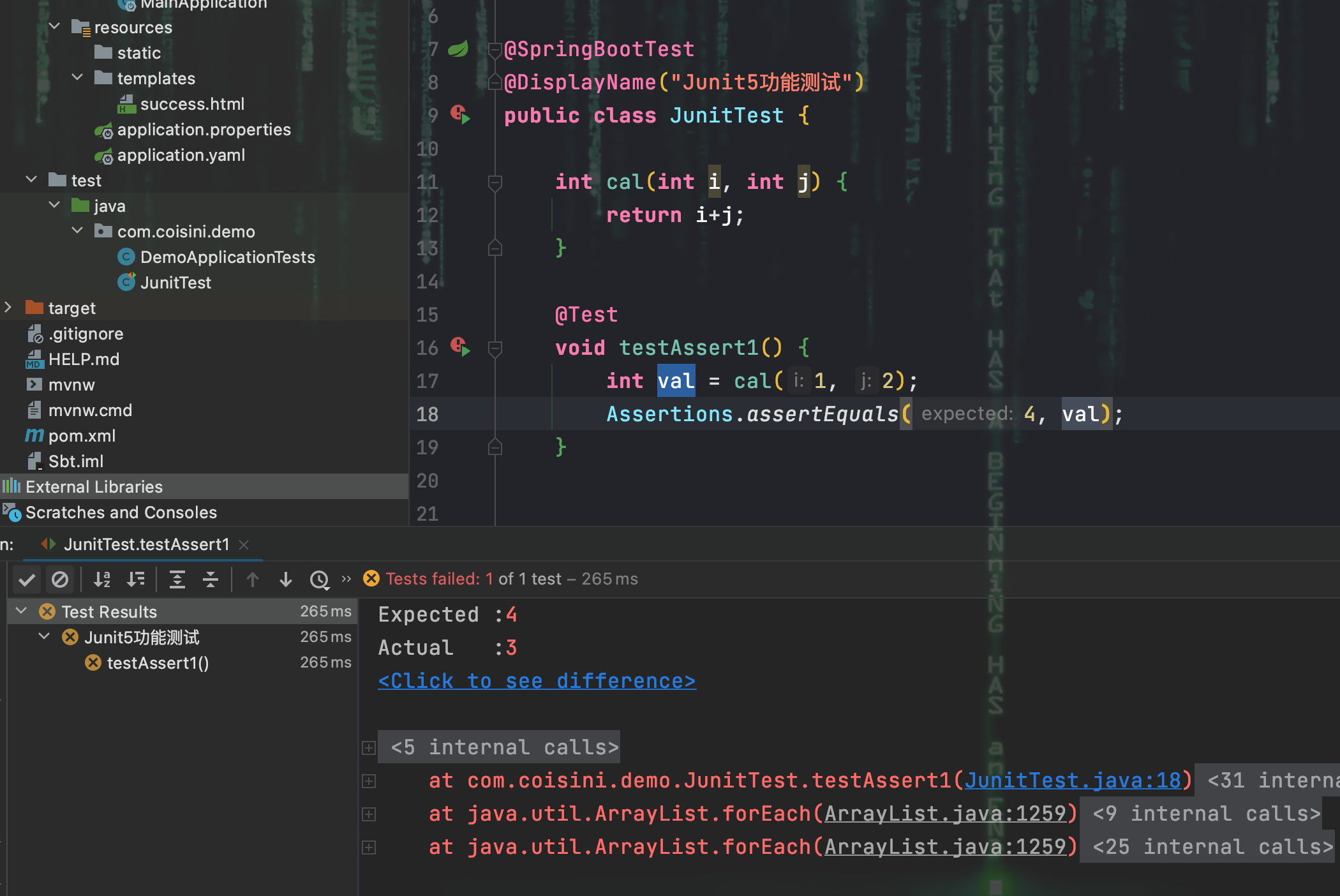Collapse the templates folder
Screen dimensions: 1340x896
(x=78, y=78)
